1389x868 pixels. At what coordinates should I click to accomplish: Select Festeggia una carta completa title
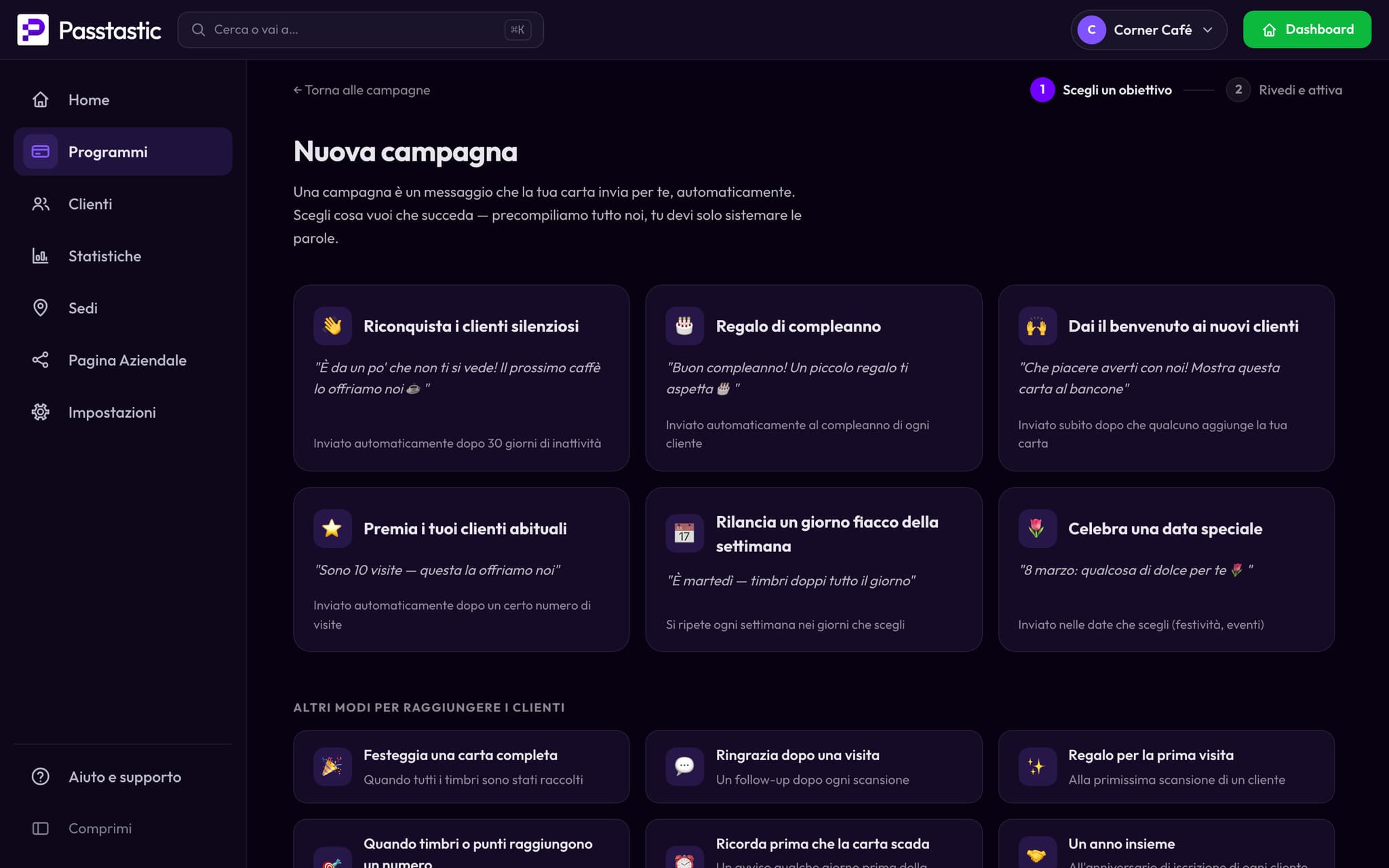(460, 755)
